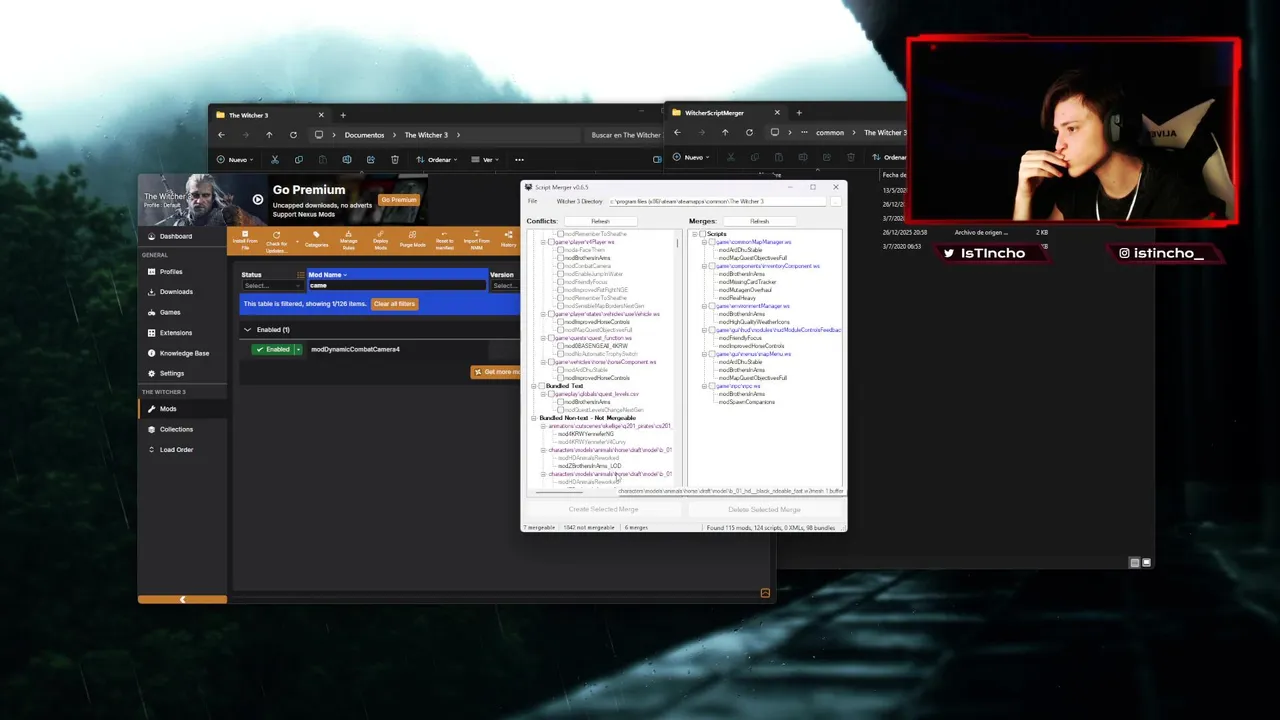
Task: Check the inventoryComponent.ws merge checkbox
Action: tap(711, 266)
